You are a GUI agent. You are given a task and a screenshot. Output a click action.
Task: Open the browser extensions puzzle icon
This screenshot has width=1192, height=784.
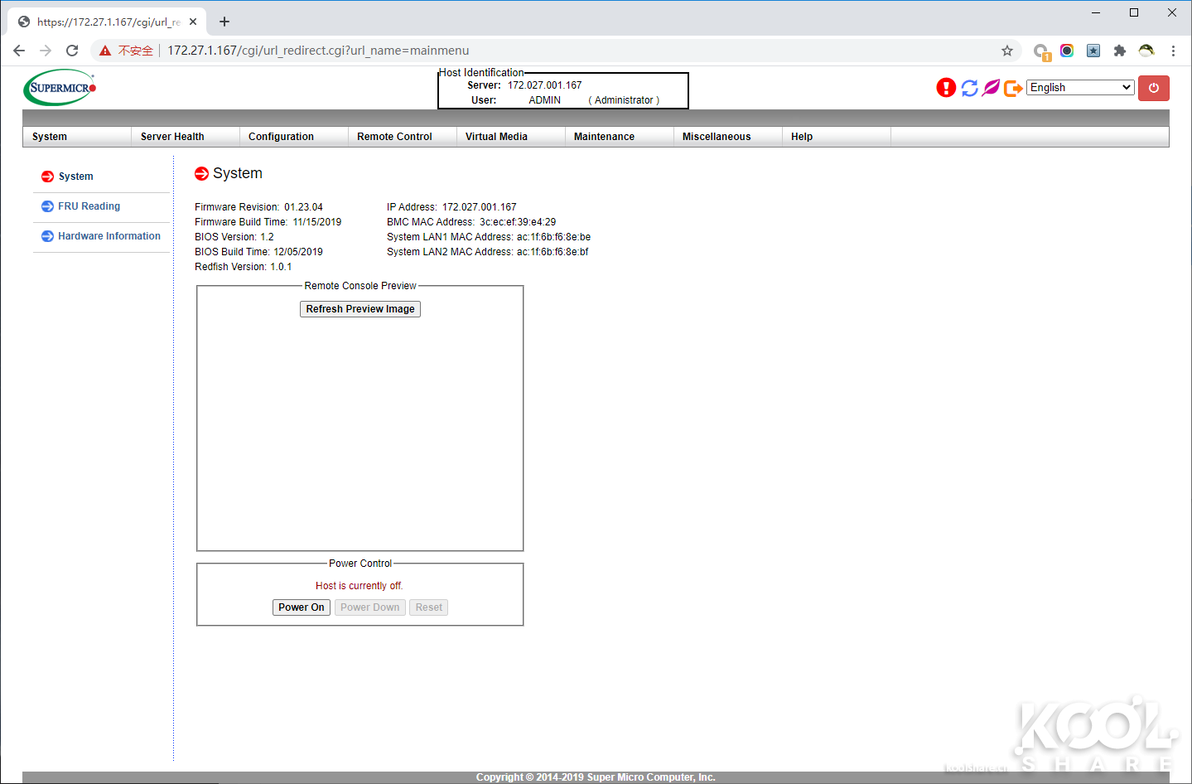click(1119, 51)
